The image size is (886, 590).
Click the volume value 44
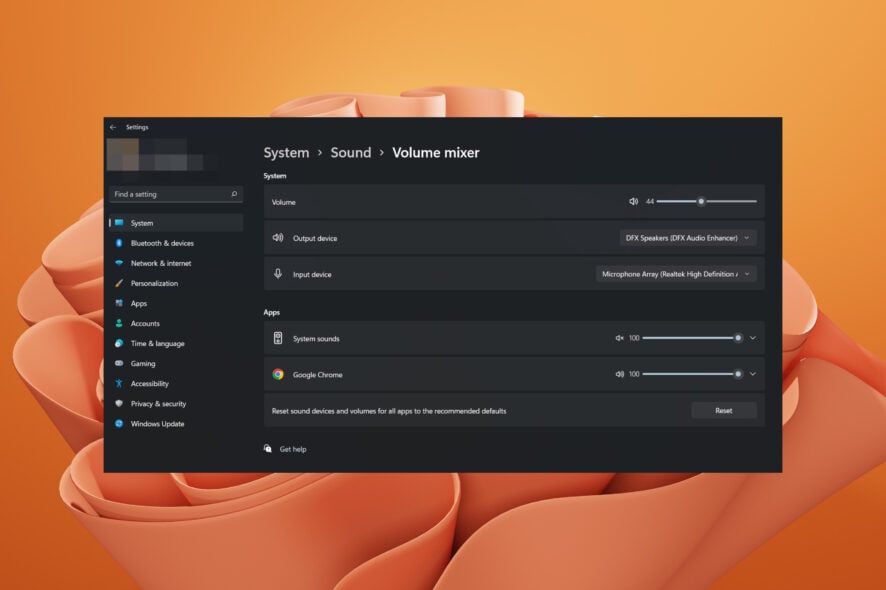coord(650,201)
